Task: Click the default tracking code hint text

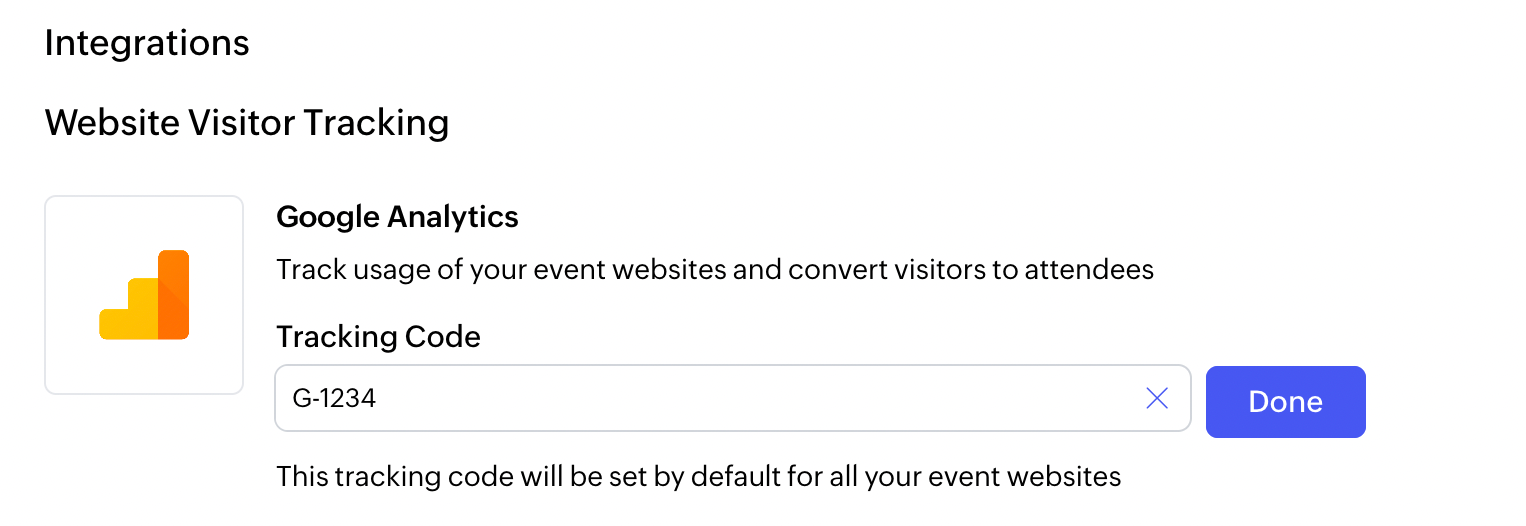Action: 698,476
